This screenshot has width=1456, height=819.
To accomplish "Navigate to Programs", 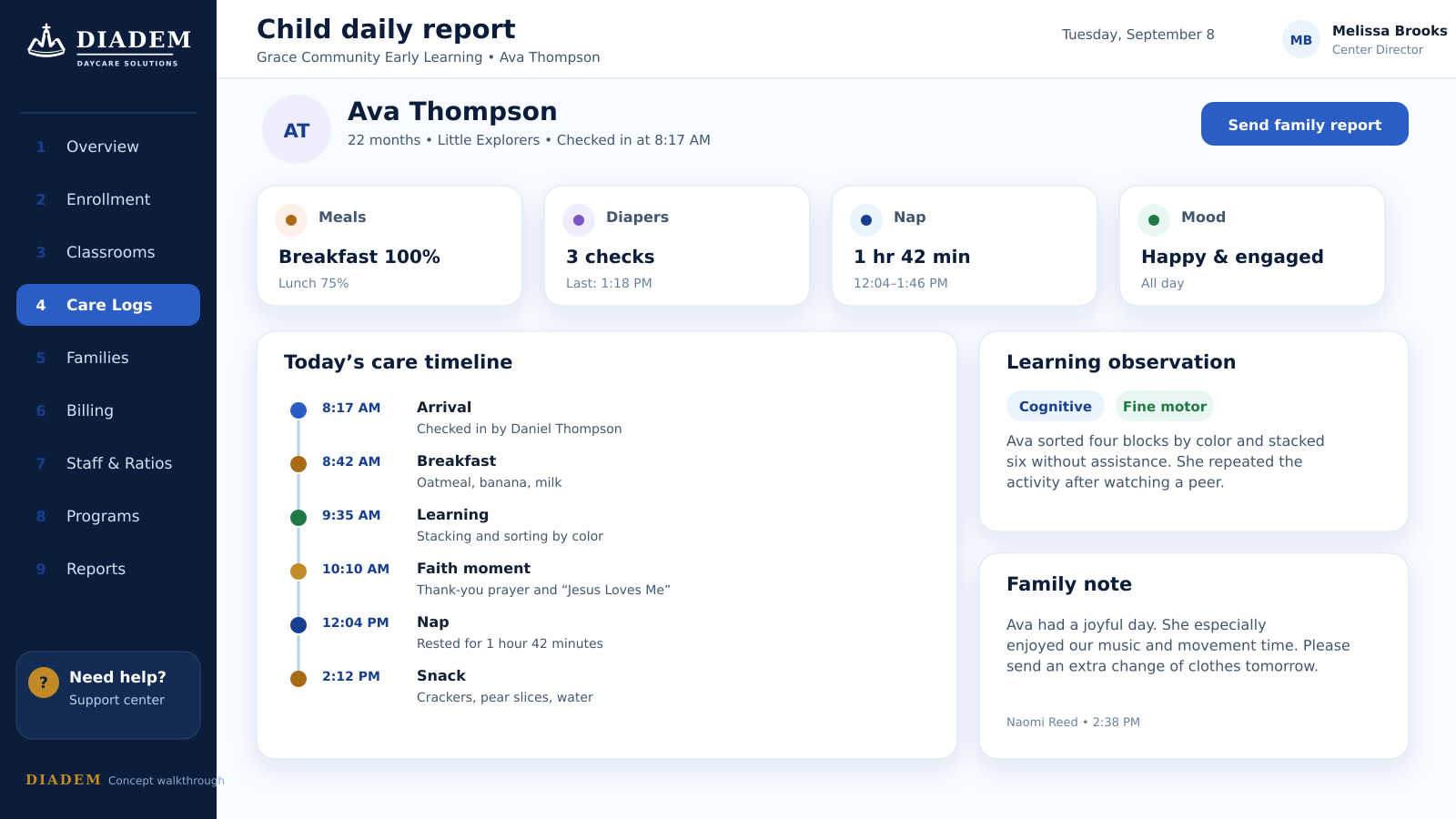I will pos(108,516).
